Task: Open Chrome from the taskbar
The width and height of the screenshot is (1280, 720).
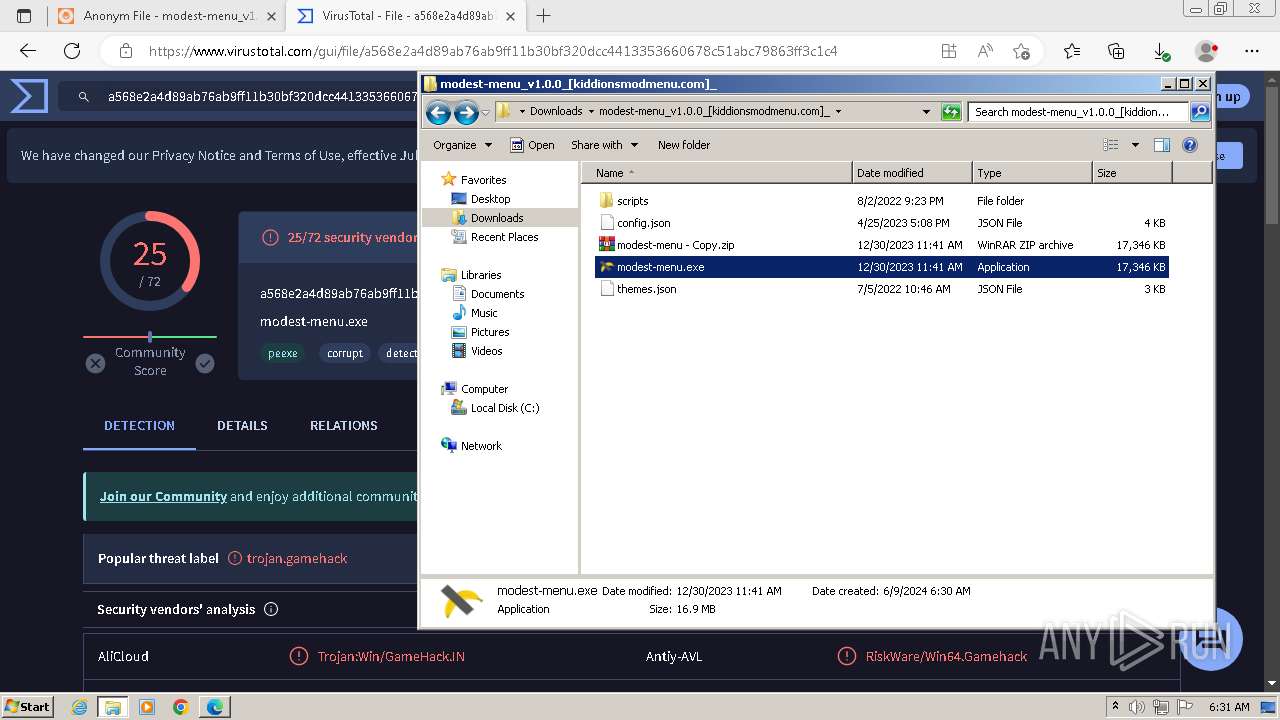Action: [181, 707]
